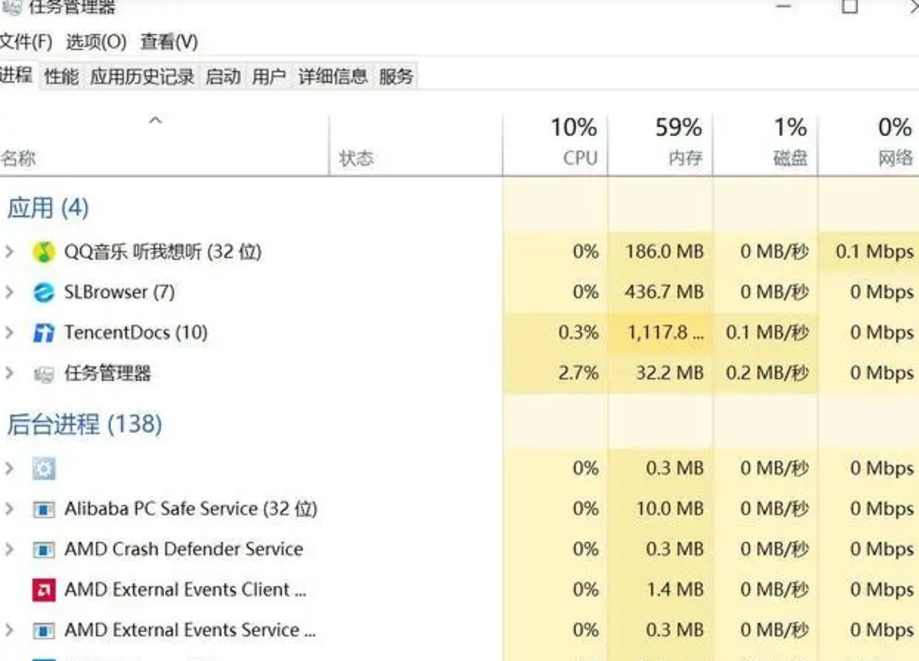This screenshot has height=661, width=919.
Task: Select the 任务管理器 process icon
Action: coord(43,373)
